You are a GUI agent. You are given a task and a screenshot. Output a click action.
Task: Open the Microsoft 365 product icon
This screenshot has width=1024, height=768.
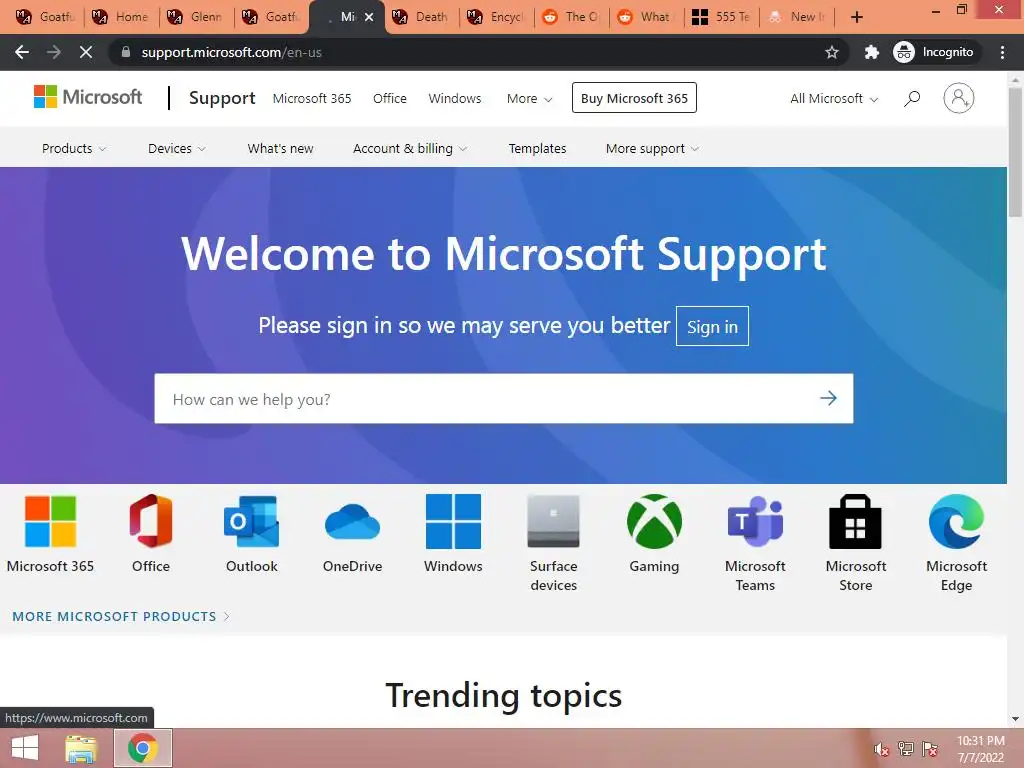pyautogui.click(x=50, y=520)
